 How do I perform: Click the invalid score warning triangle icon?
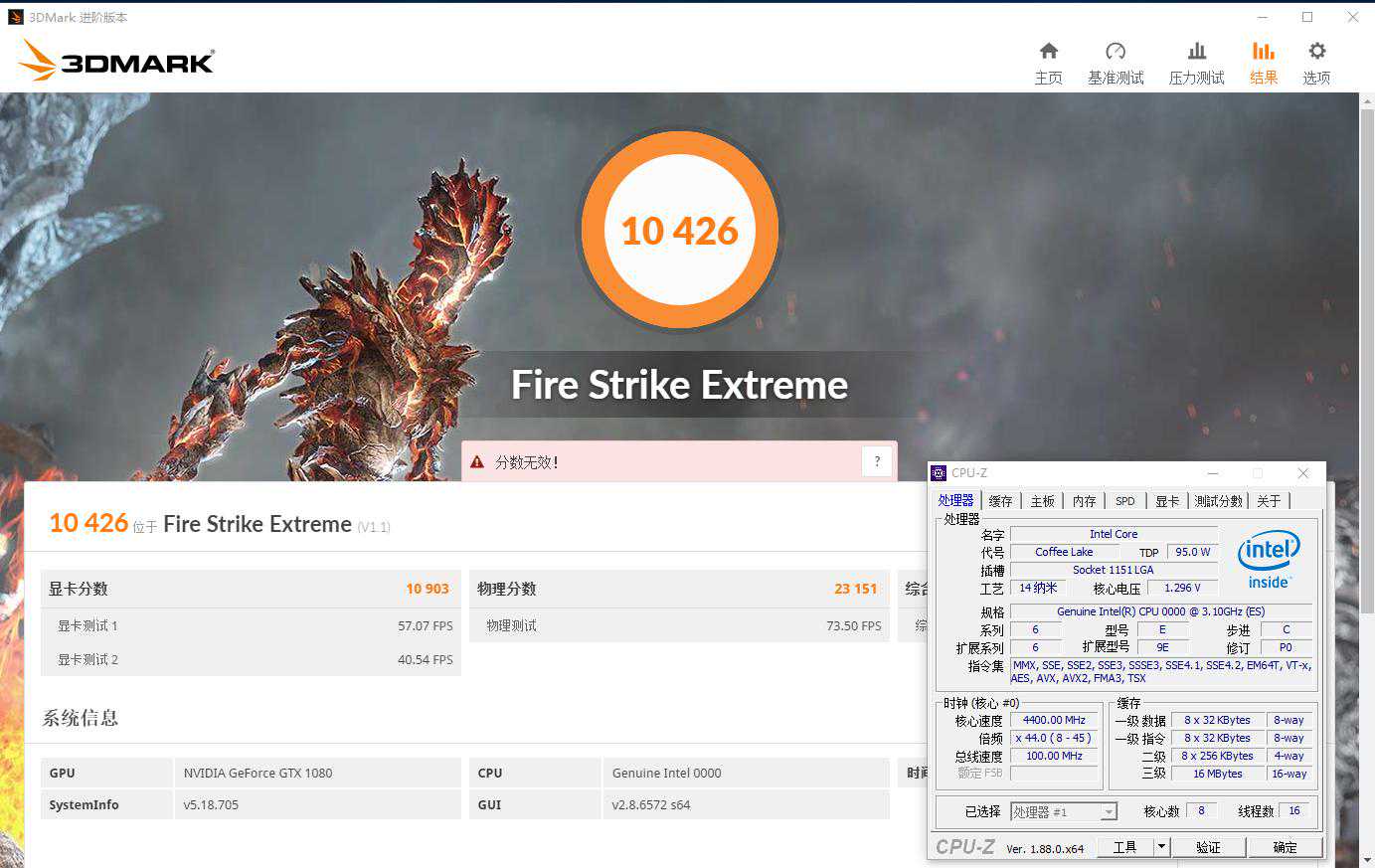click(x=477, y=462)
